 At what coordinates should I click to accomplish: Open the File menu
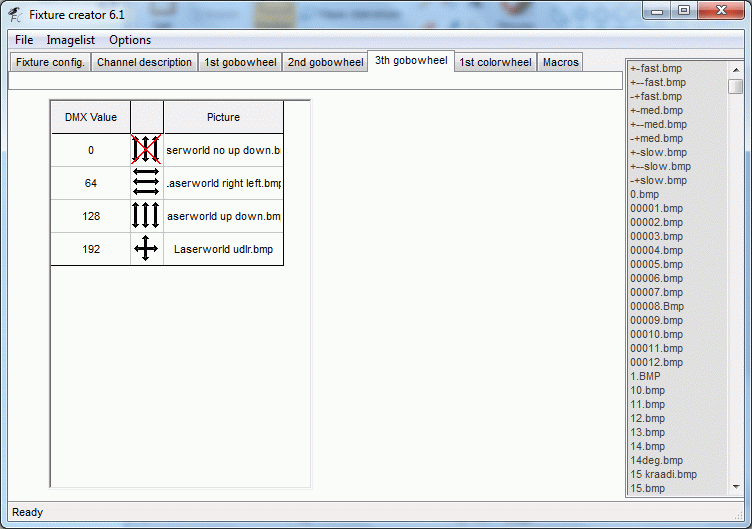pyautogui.click(x=24, y=40)
